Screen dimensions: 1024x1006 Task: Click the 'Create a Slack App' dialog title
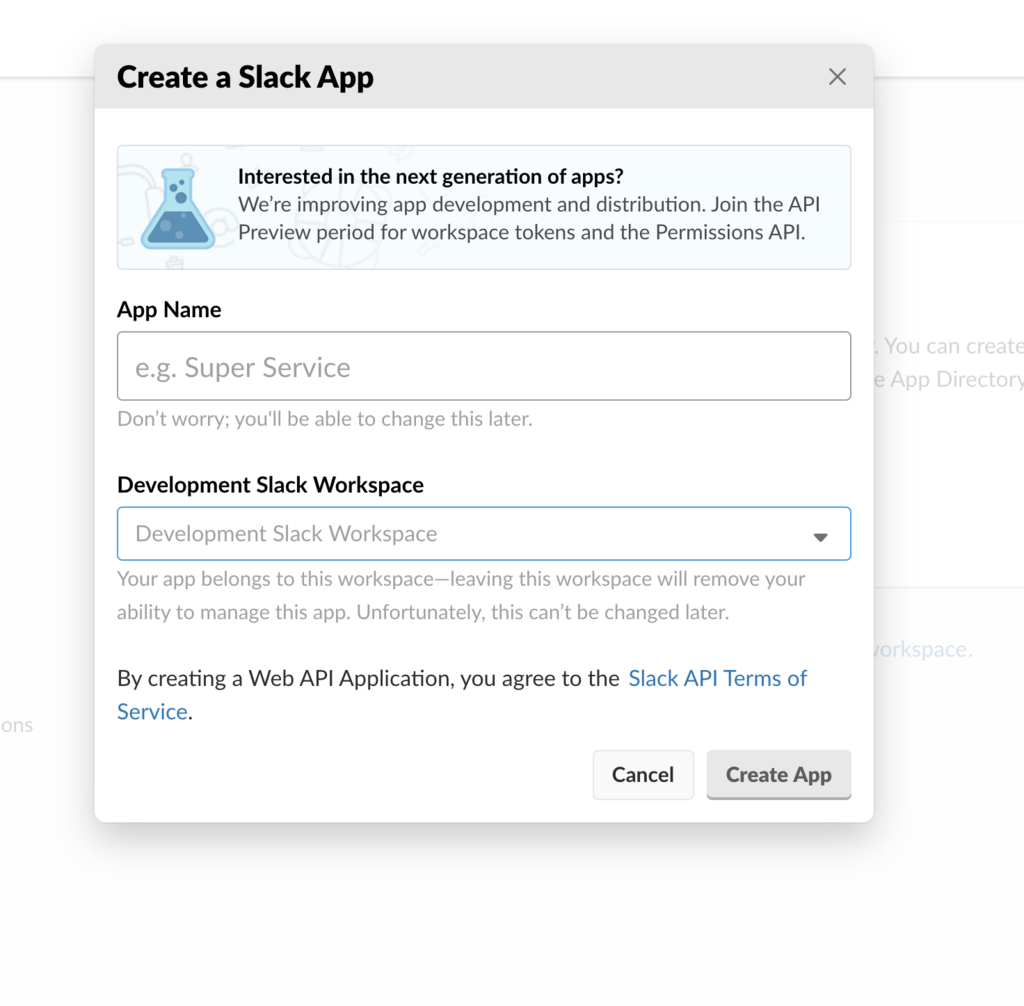click(246, 78)
